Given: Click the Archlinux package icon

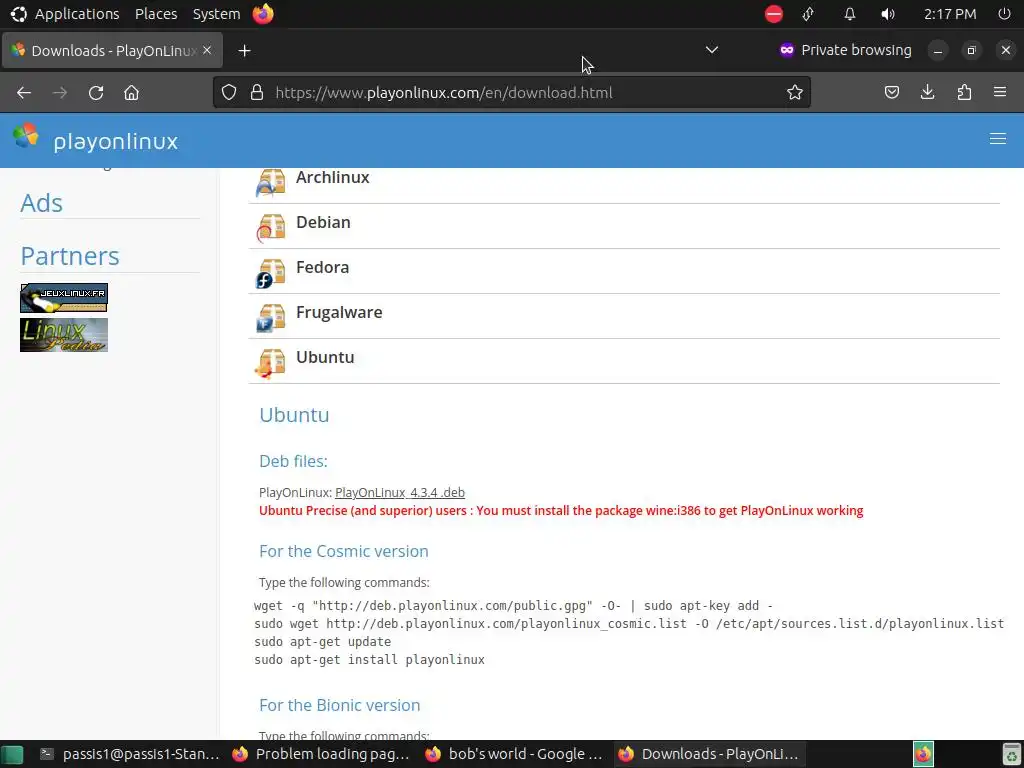Looking at the screenshot, I should (x=270, y=182).
